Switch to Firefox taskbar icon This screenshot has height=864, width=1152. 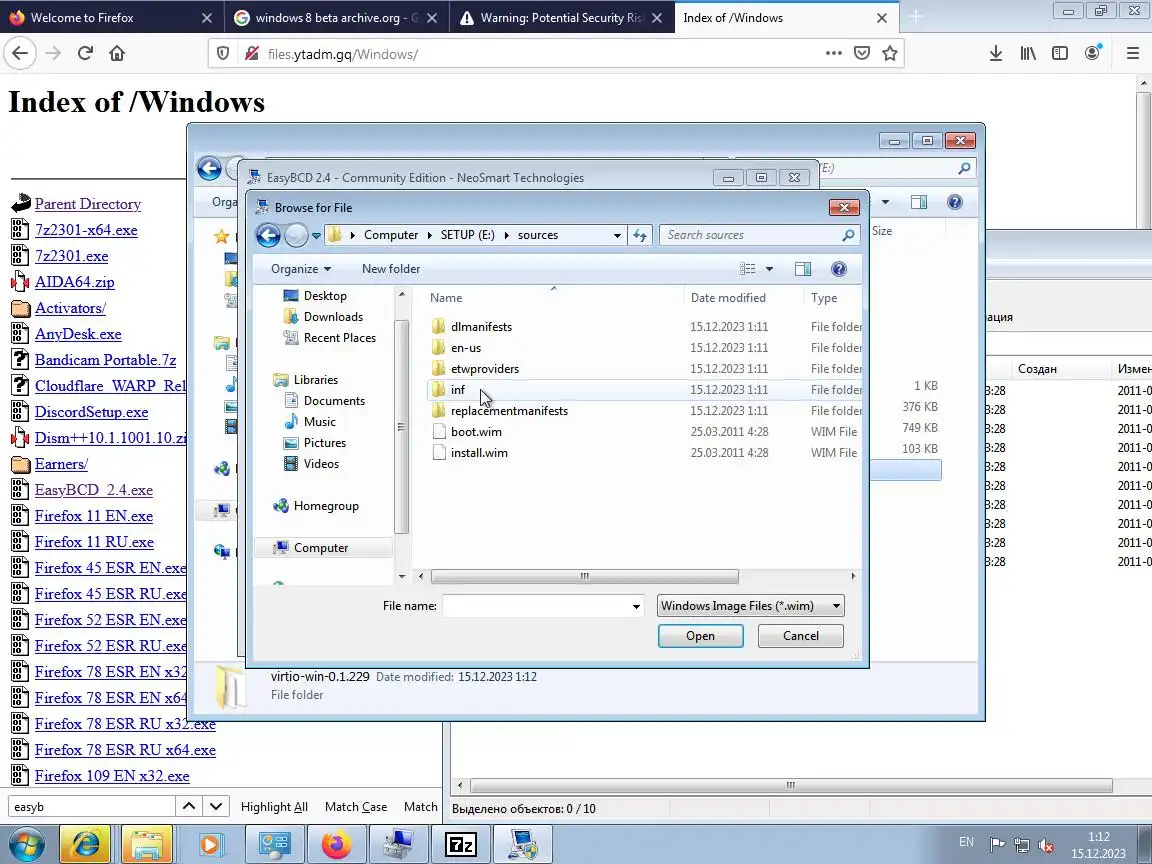336,844
